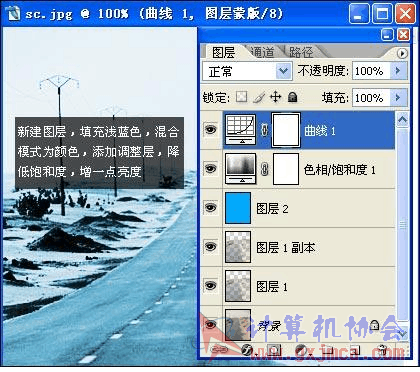
Task: Click the layers list scrollbar up arrow
Action: click(402, 120)
